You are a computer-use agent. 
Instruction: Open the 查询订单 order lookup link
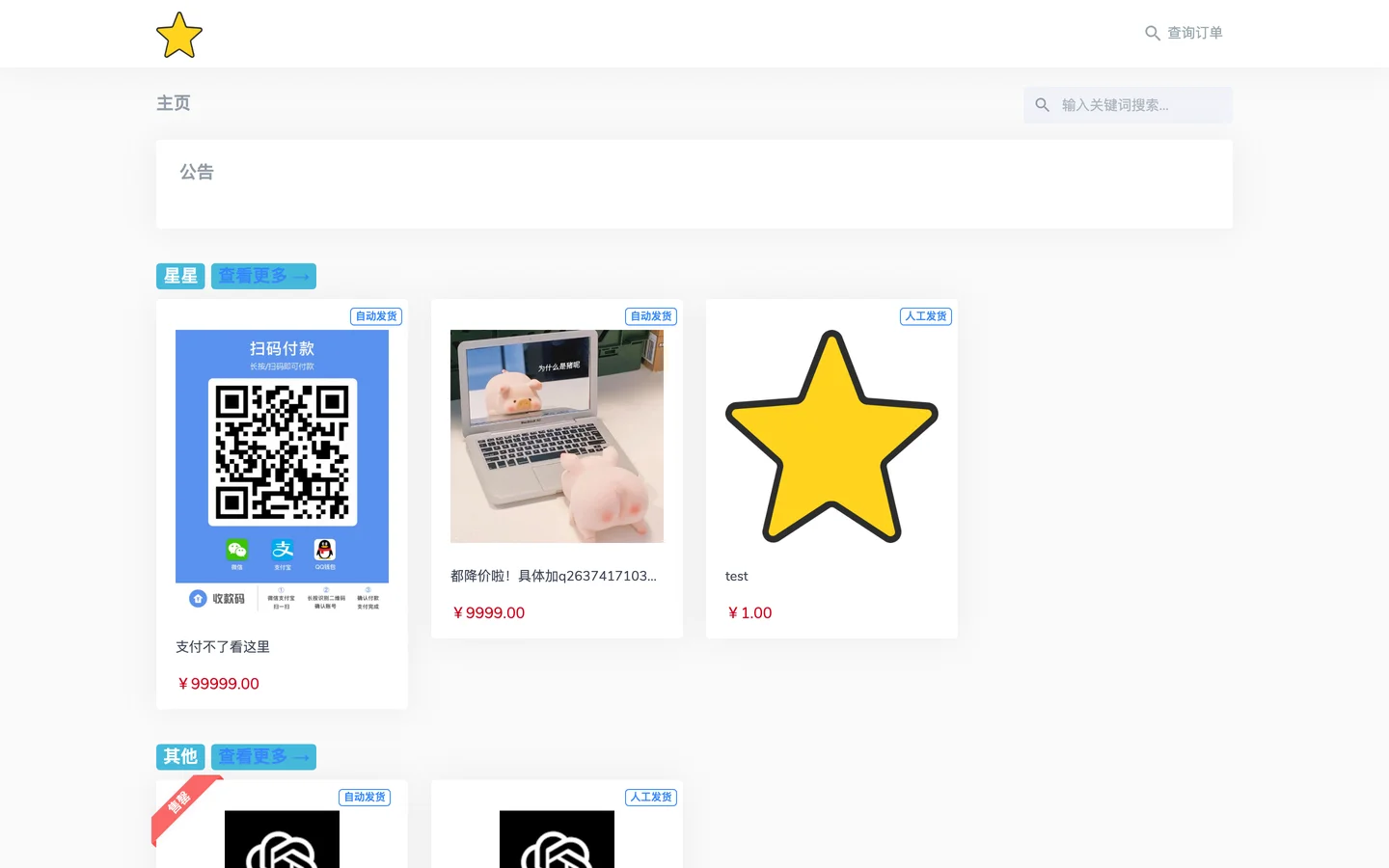(1184, 33)
